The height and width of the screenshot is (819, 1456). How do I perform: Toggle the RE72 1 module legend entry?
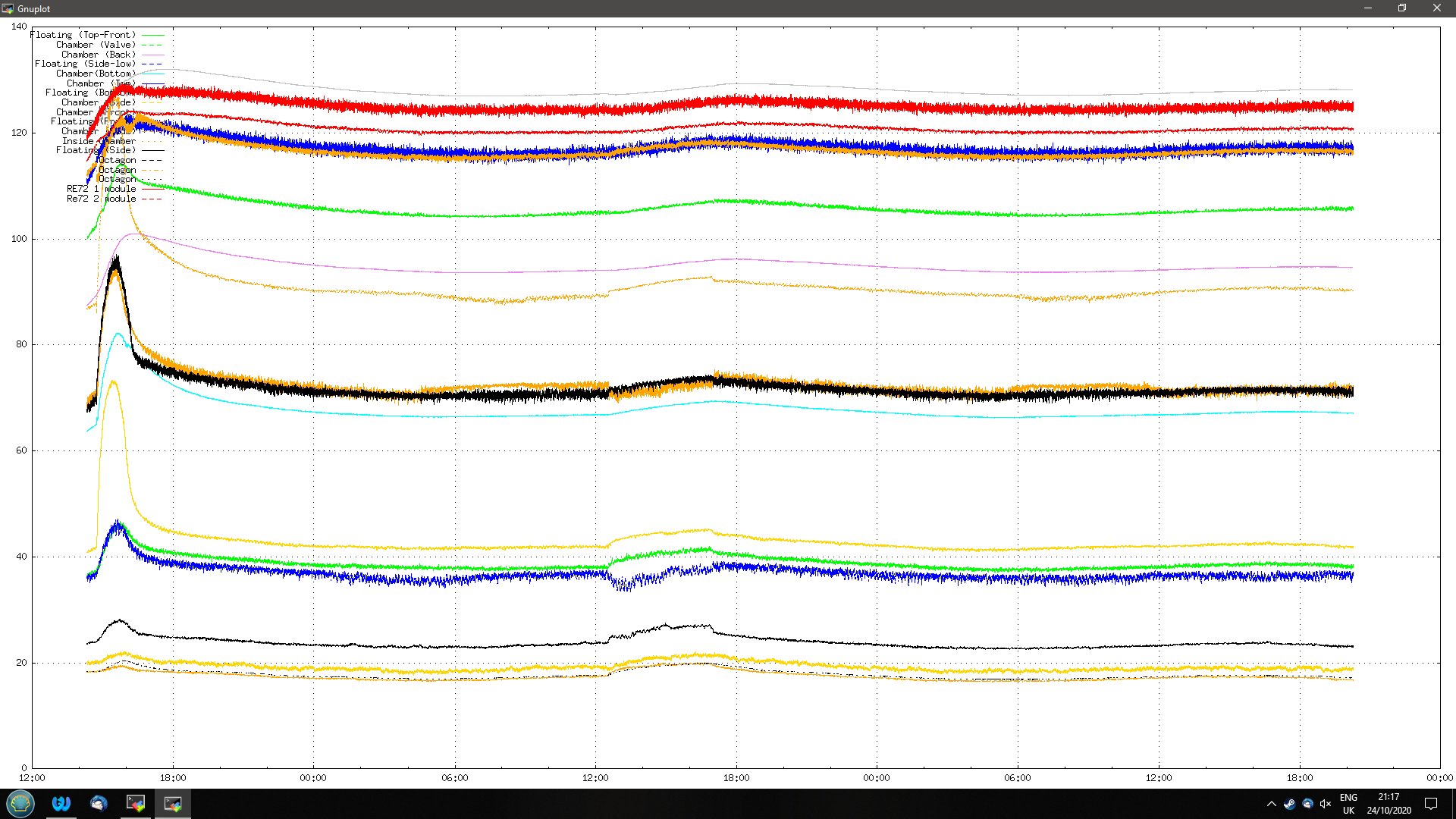[115, 189]
